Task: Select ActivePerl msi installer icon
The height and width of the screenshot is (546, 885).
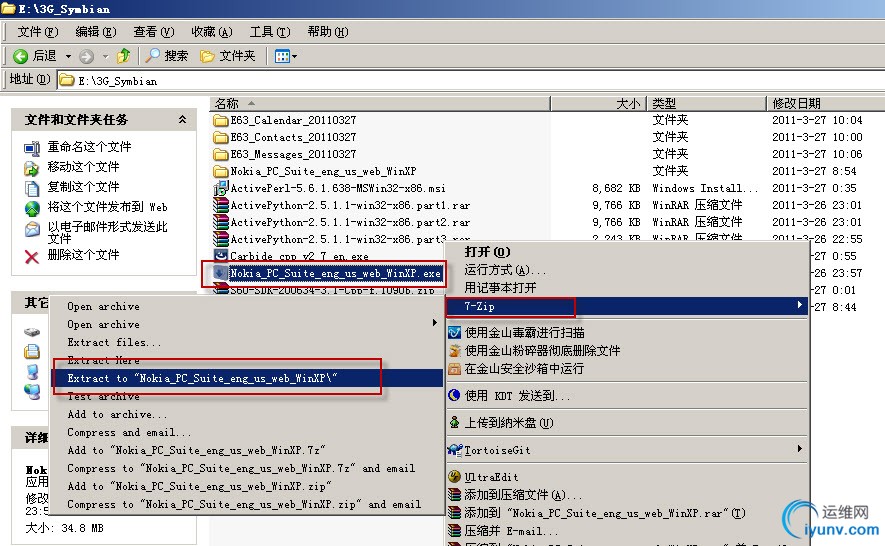Action: (220, 189)
